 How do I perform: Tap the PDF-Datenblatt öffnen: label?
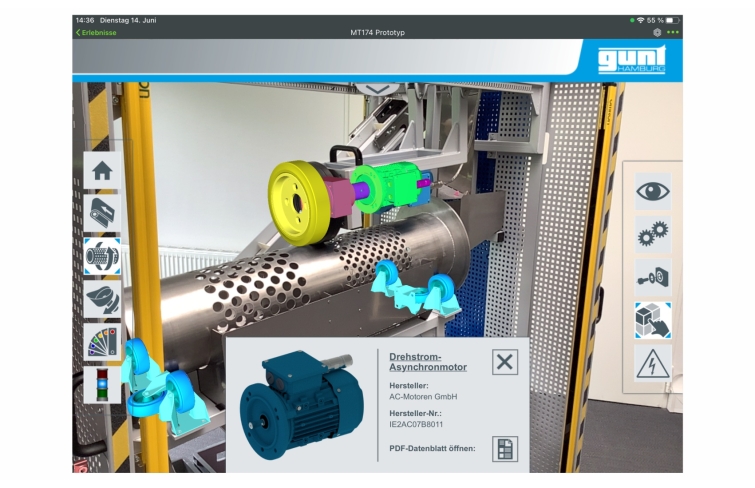(432, 448)
